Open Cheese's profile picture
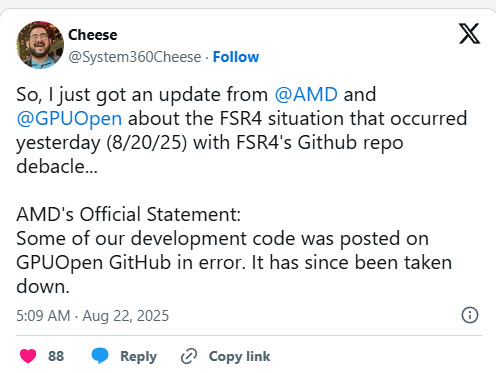The width and height of the screenshot is (496, 373). coord(40,45)
